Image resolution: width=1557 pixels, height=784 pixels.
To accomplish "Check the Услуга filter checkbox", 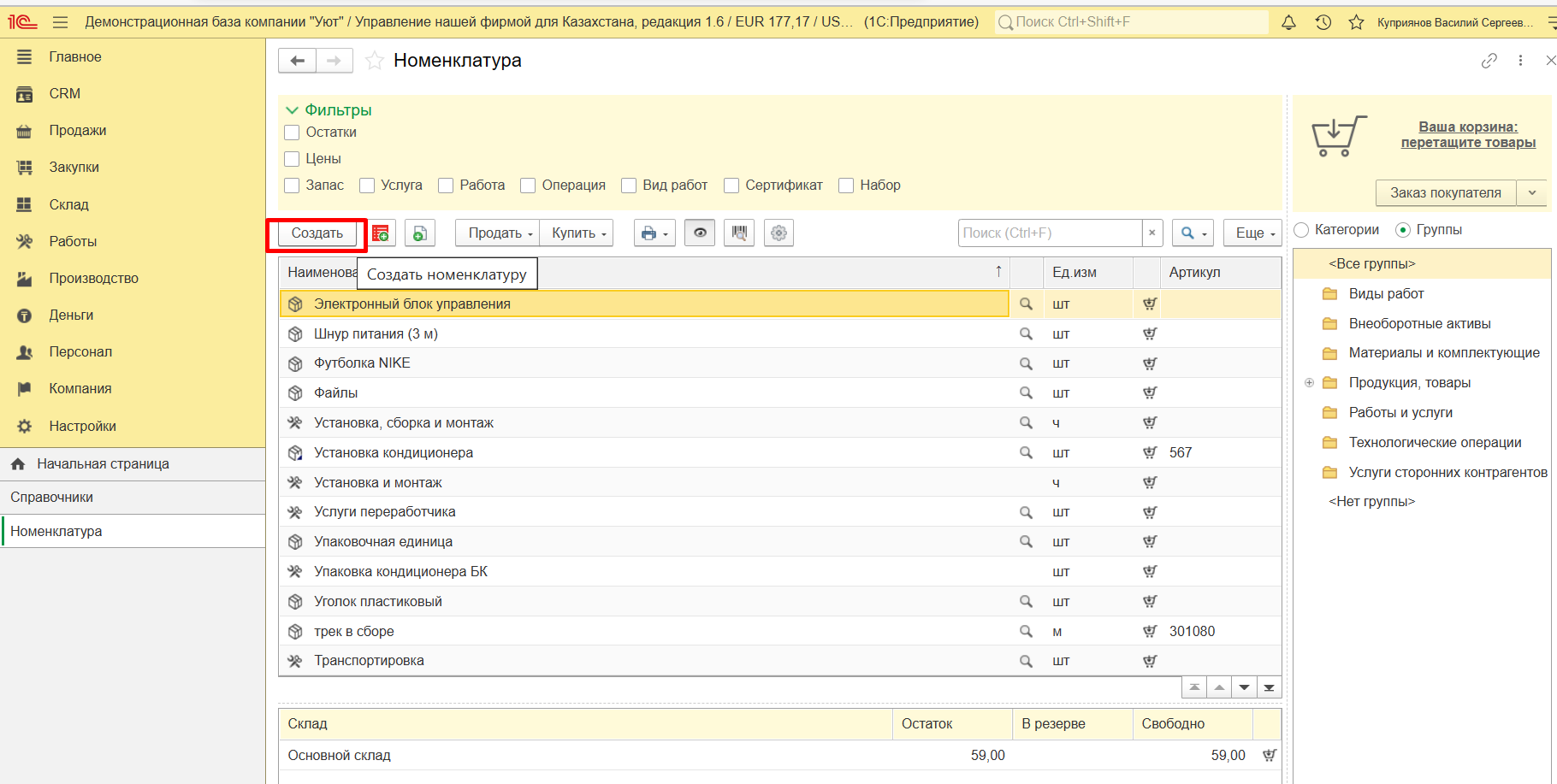I will 368,186.
